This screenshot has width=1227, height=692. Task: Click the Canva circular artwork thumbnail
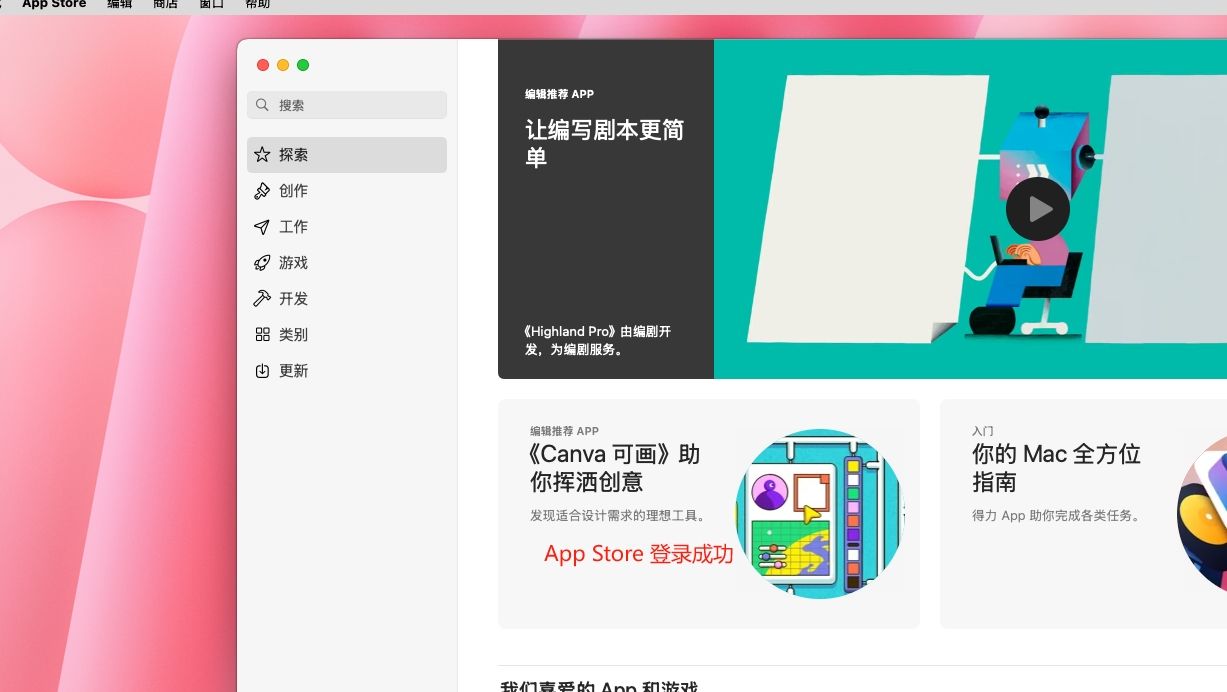pos(819,514)
